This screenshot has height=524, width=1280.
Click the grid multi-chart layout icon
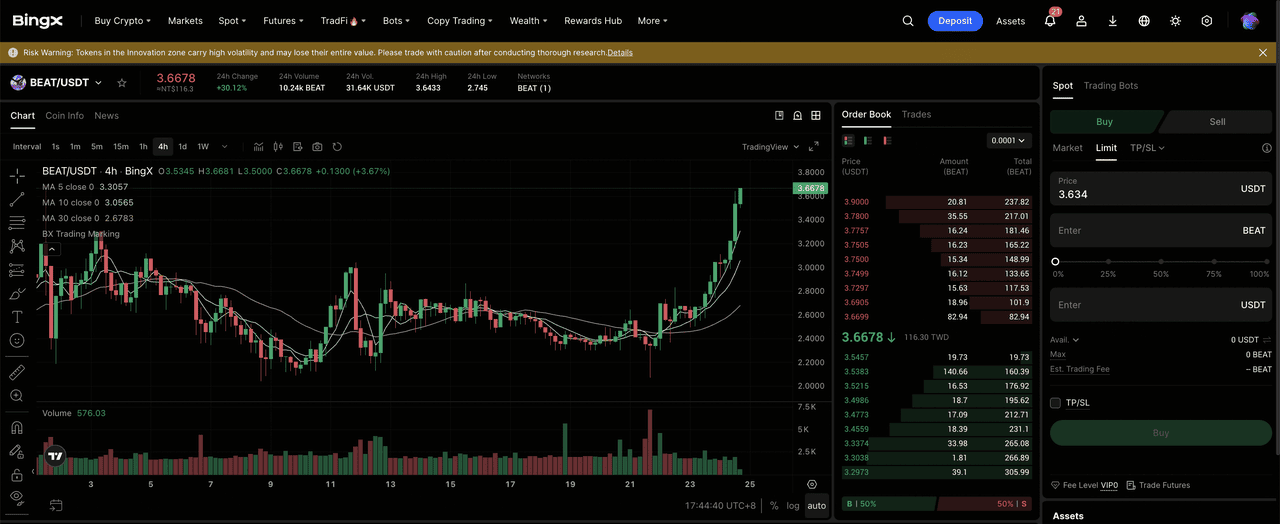click(x=816, y=116)
